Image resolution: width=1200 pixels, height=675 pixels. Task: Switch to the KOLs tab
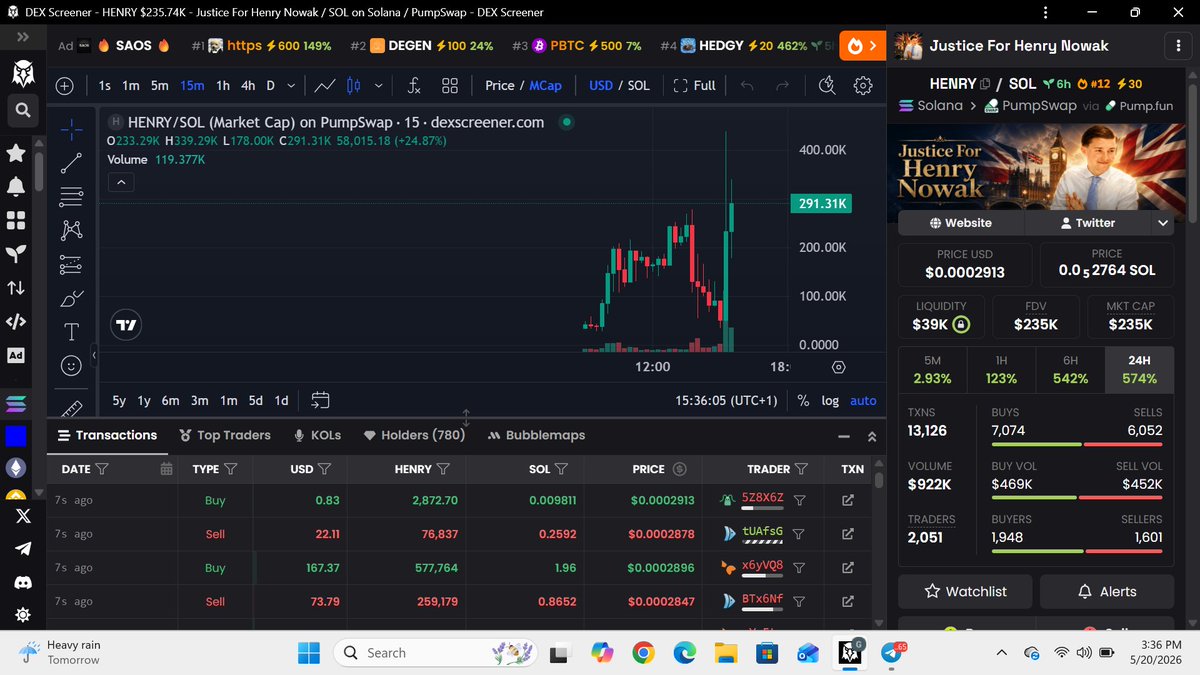(x=318, y=435)
